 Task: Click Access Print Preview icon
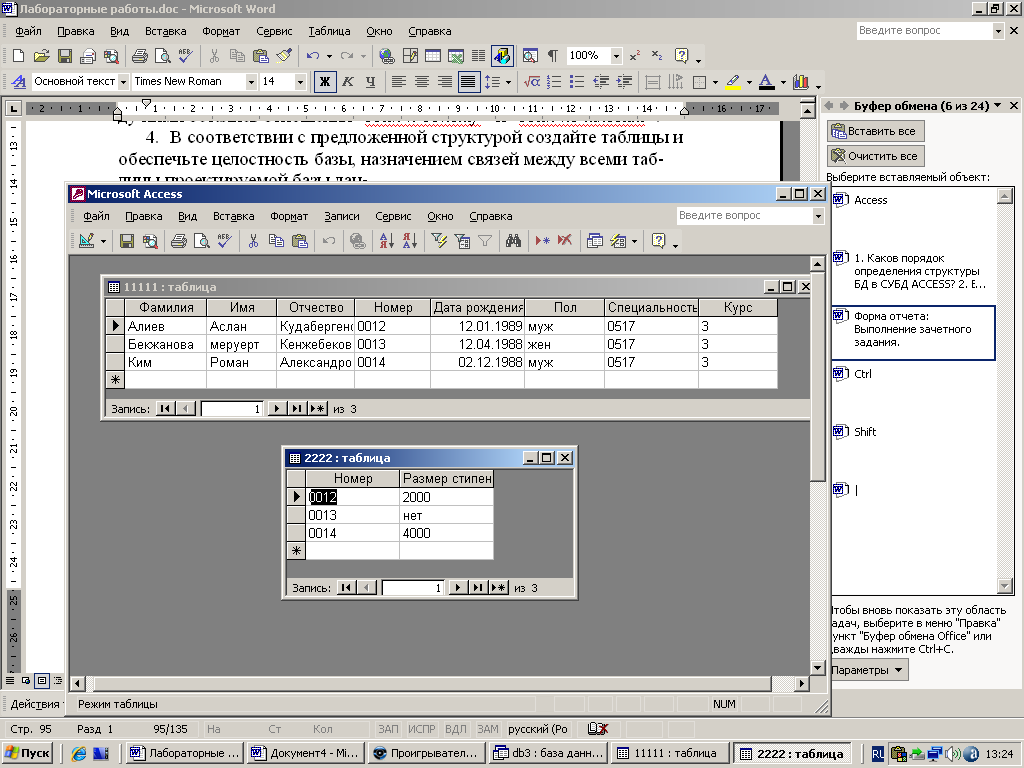pos(202,241)
